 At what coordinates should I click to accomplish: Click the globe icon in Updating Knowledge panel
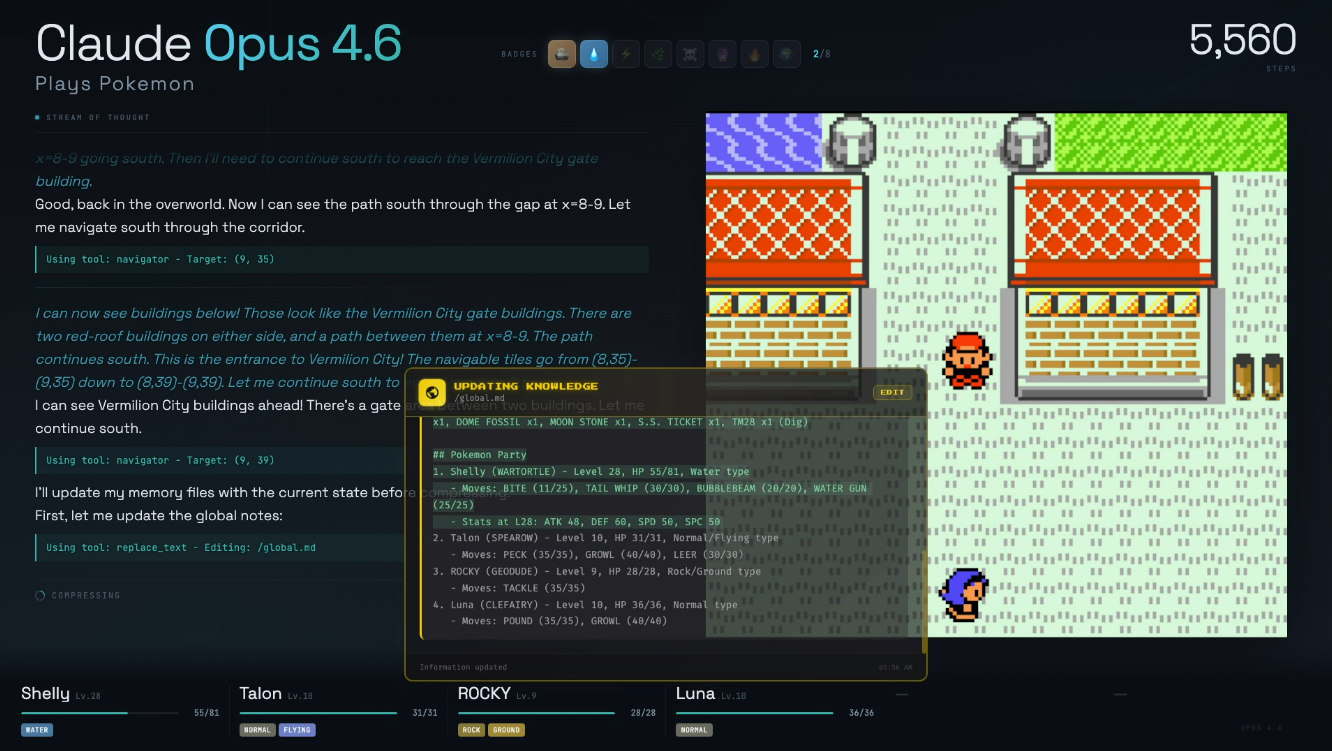(x=432, y=392)
